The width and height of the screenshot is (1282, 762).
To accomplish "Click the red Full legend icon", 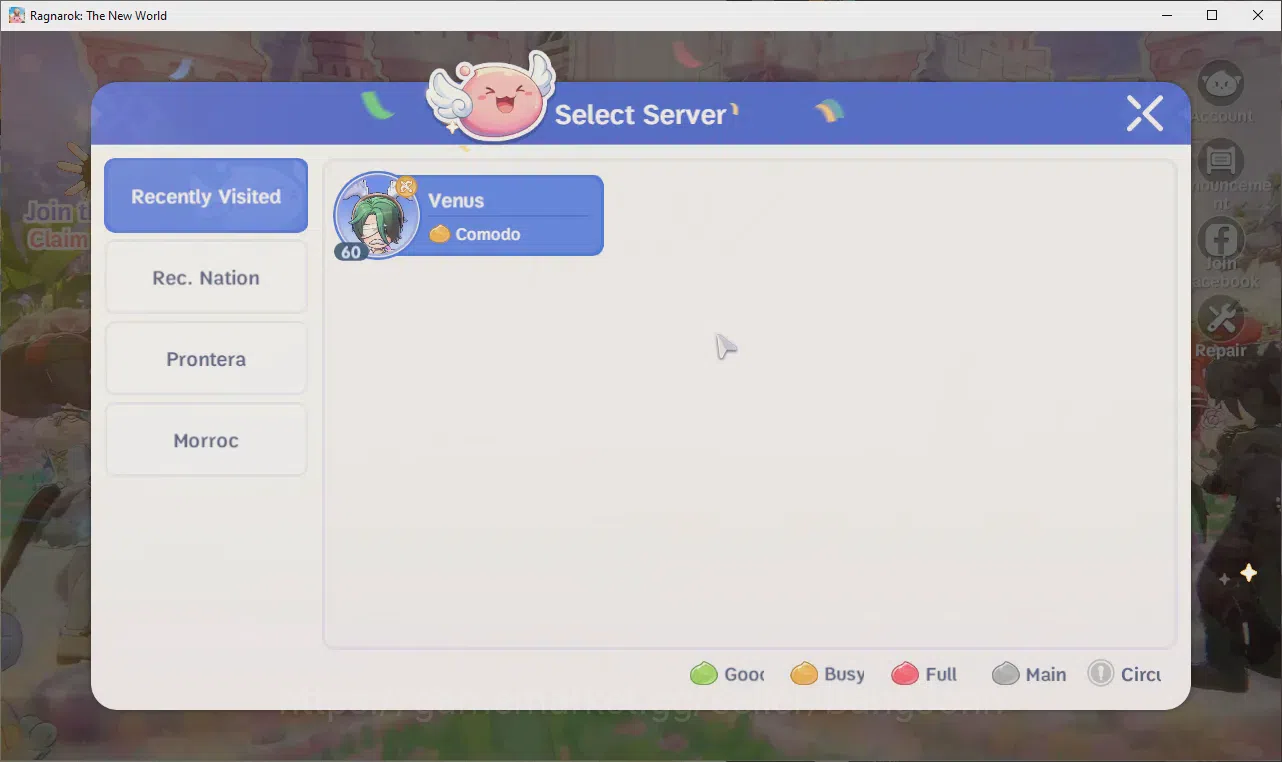I will click(x=905, y=673).
